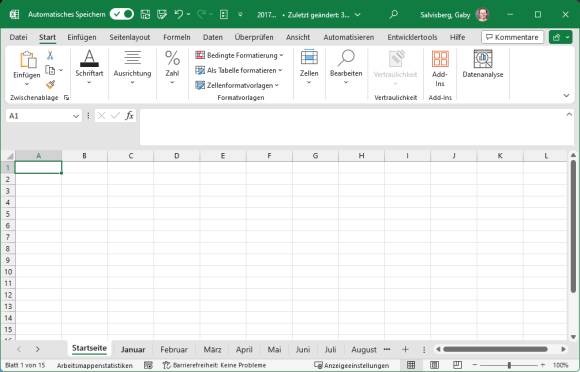Click the Kommentare button

click(x=512, y=37)
